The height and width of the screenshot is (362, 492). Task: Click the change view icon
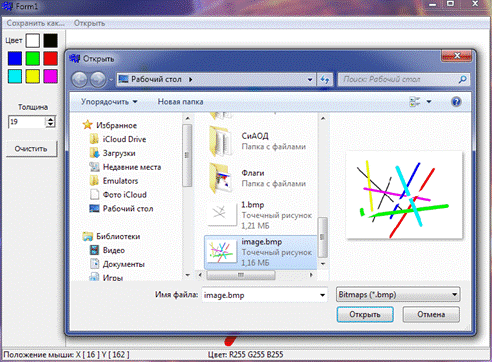click(415, 102)
